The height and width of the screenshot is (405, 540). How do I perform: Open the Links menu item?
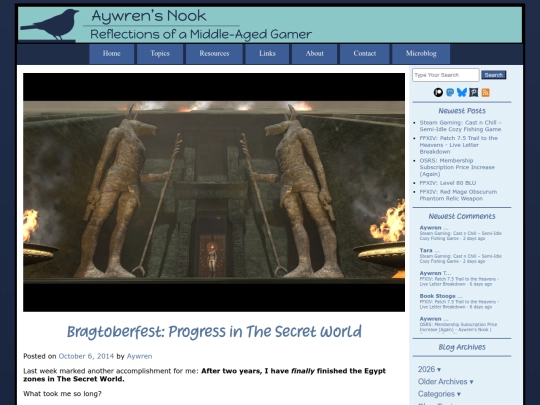(x=267, y=54)
